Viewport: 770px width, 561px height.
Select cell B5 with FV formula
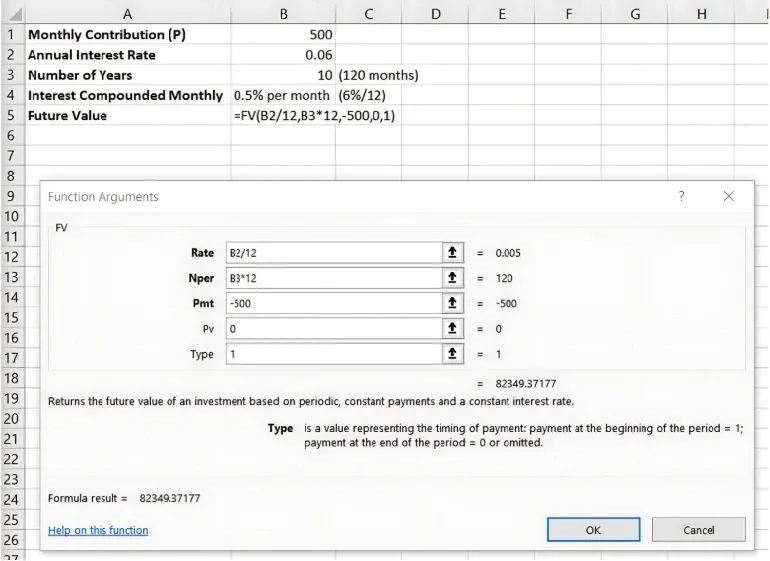pos(282,116)
